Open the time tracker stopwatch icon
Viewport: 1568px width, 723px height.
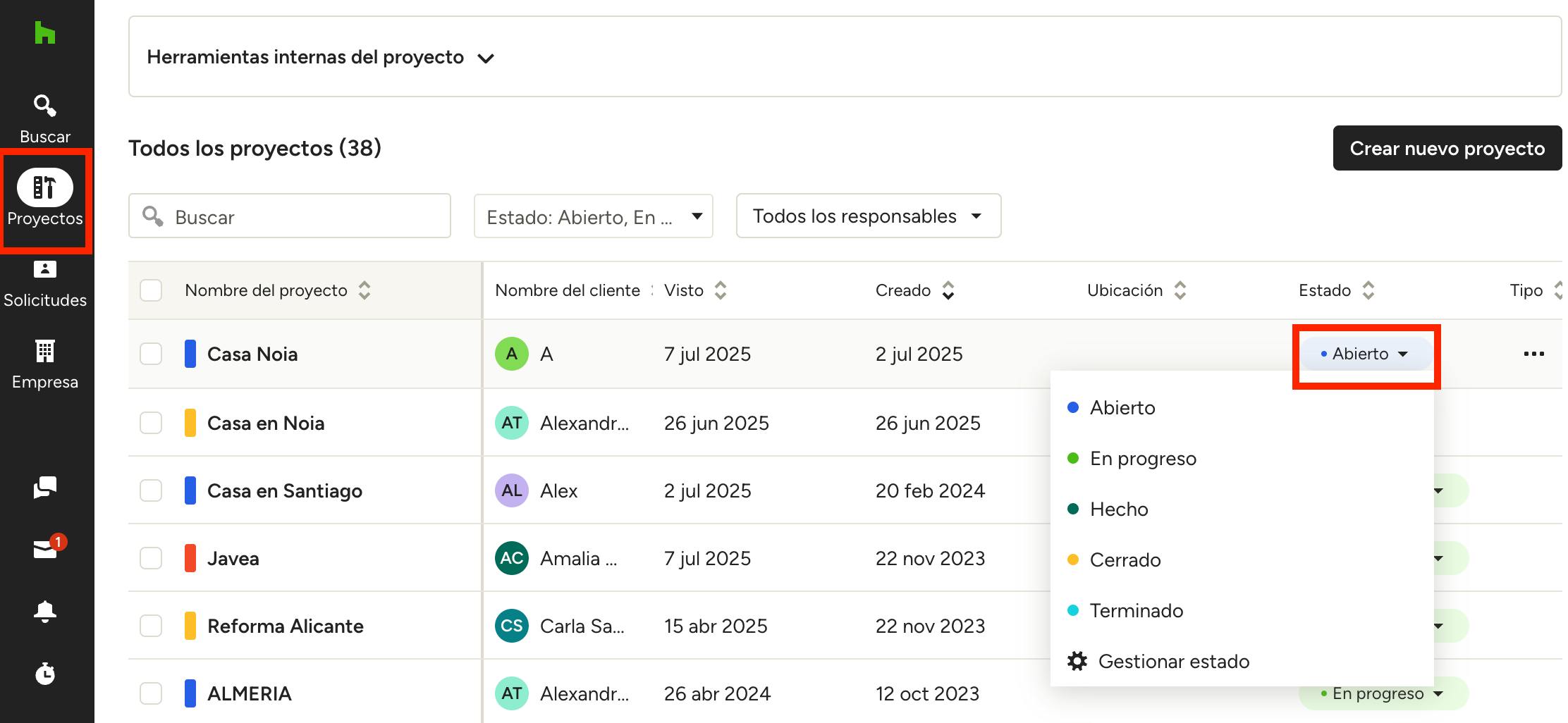pyautogui.click(x=45, y=674)
